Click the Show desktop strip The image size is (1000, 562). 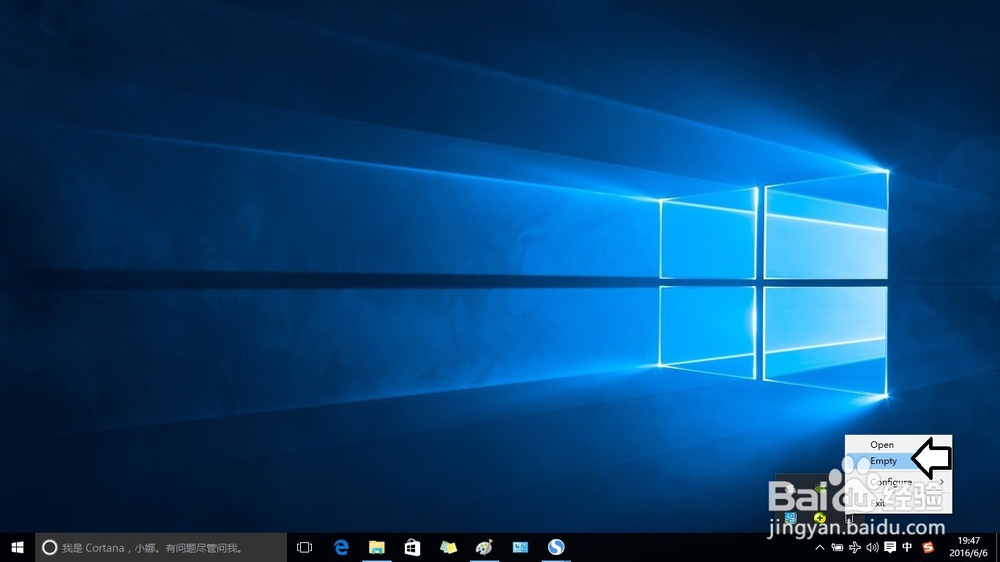coord(997,547)
